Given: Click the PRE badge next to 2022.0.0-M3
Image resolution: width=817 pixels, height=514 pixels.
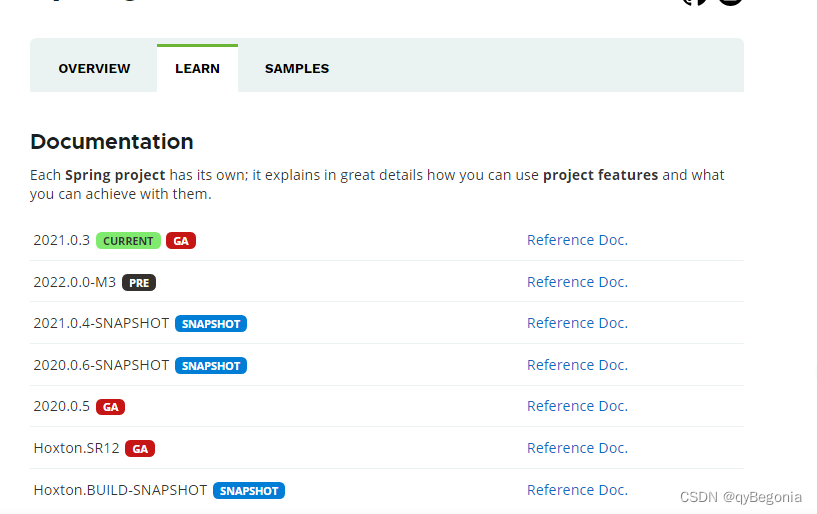Looking at the screenshot, I should point(139,283).
